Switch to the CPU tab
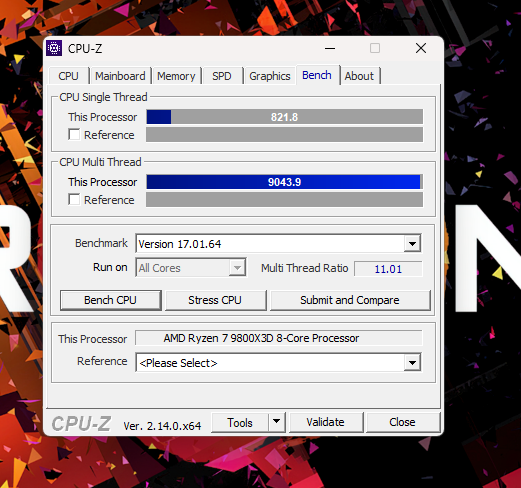Viewport: 521px width, 488px height. (68, 76)
